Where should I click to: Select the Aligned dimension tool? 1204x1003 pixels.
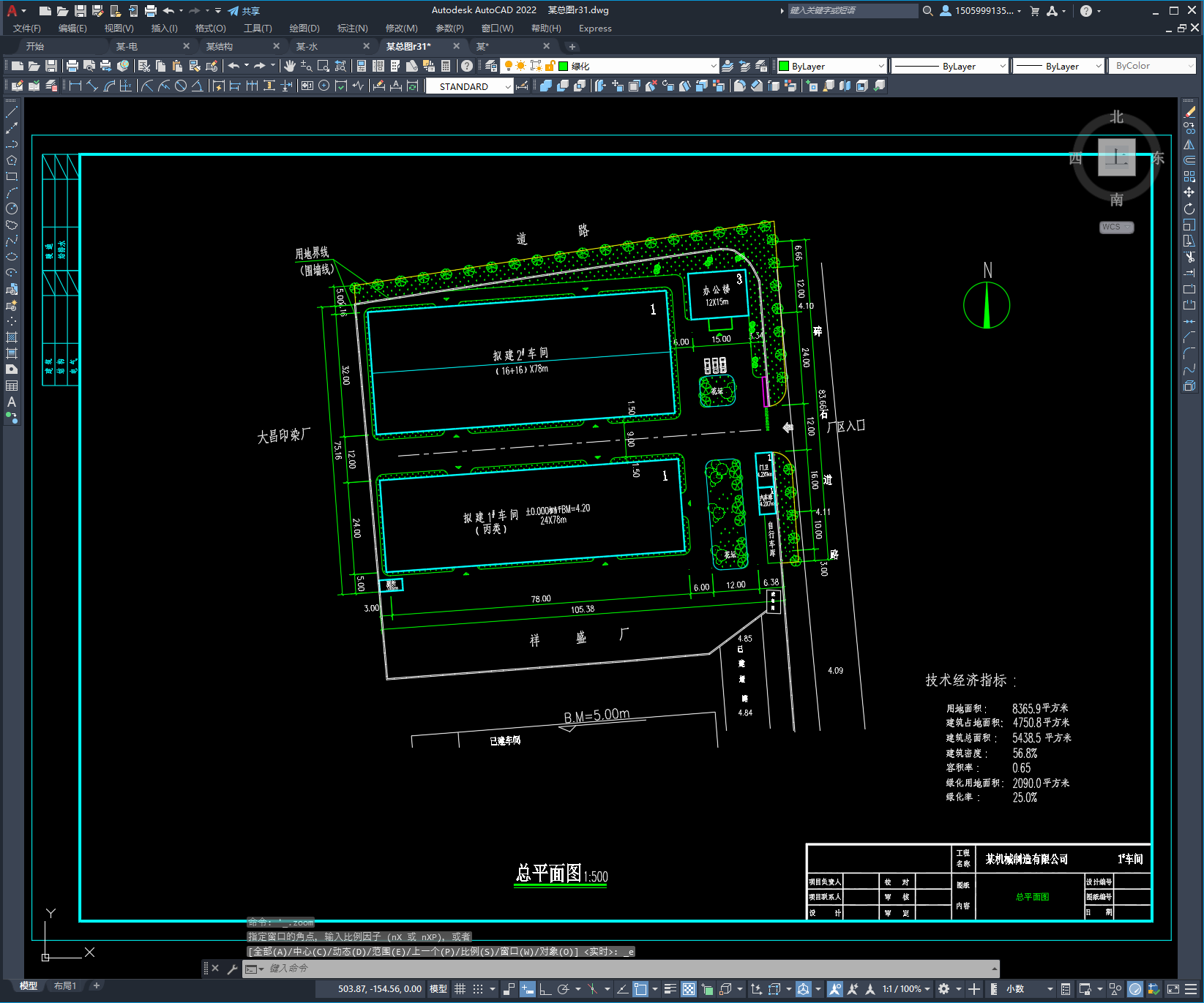92,86
